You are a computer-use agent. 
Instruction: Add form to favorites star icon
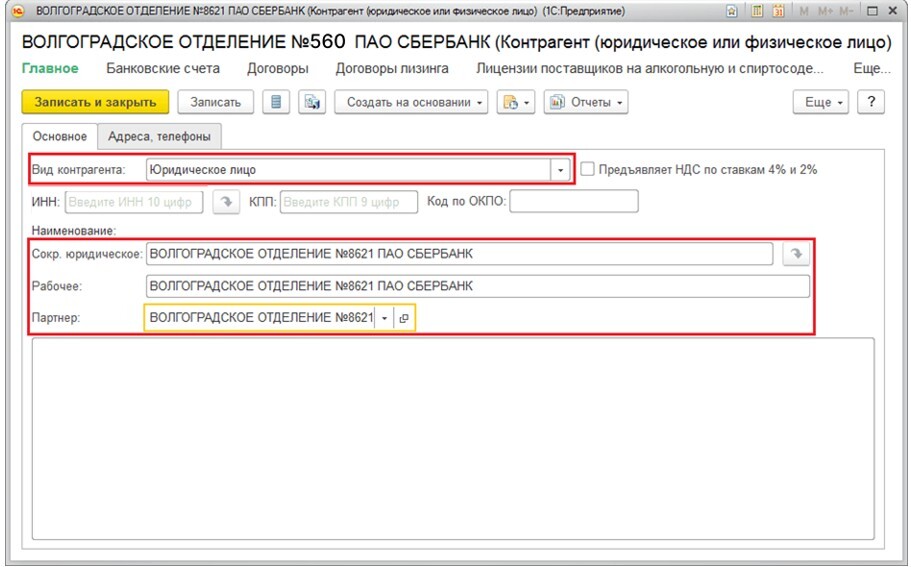pyautogui.click(x=732, y=11)
